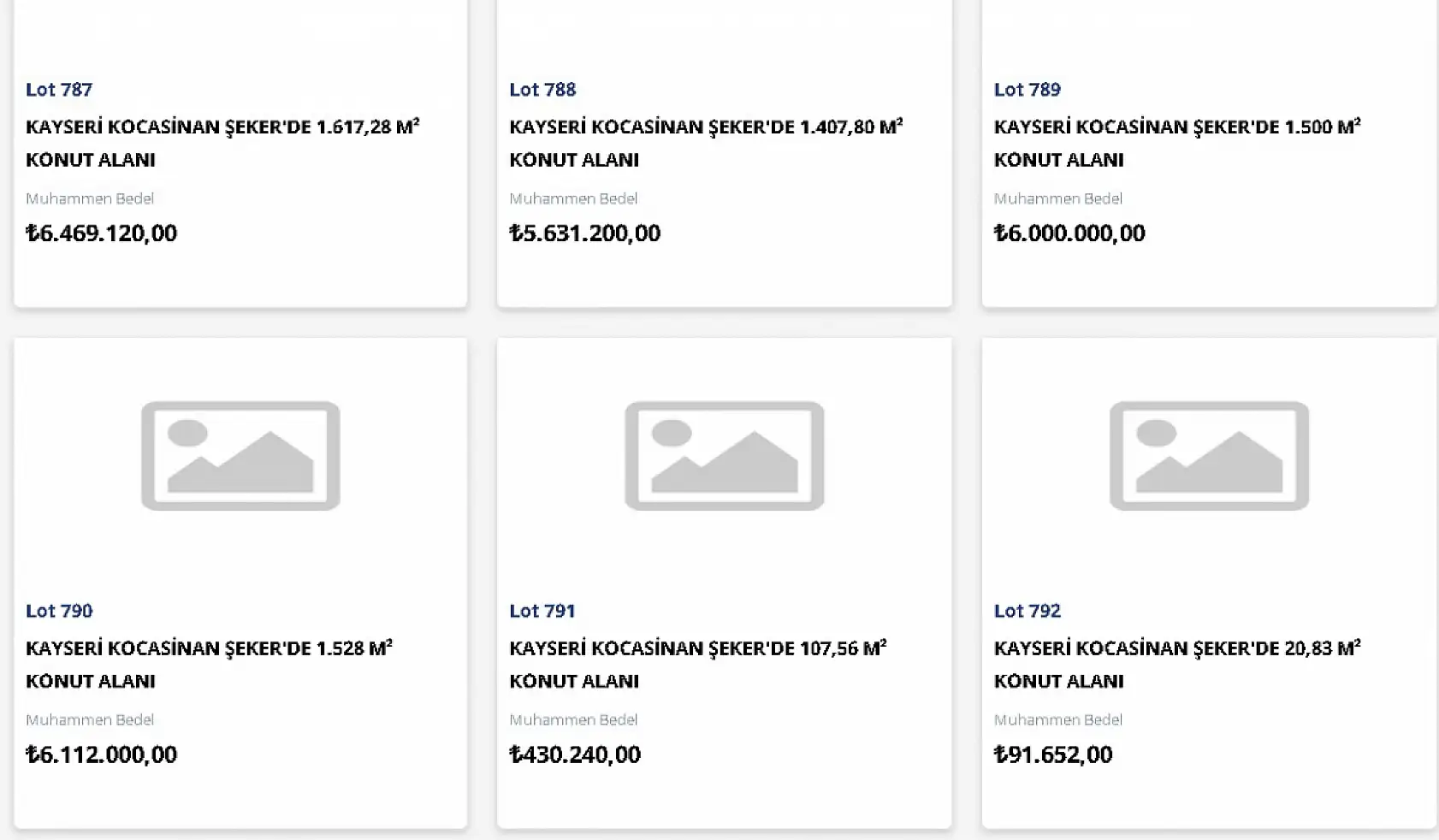Click the placeholder image icon for Lot 791
The image size is (1439, 840).
tap(724, 456)
